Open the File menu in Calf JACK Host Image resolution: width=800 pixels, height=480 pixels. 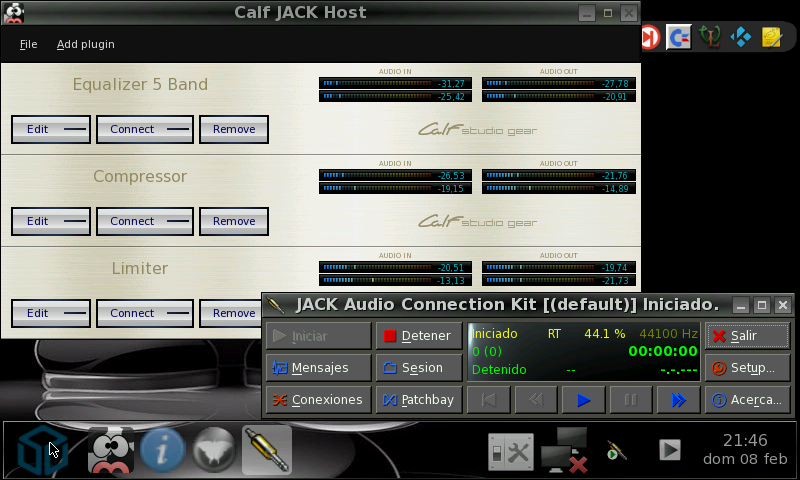[29, 44]
